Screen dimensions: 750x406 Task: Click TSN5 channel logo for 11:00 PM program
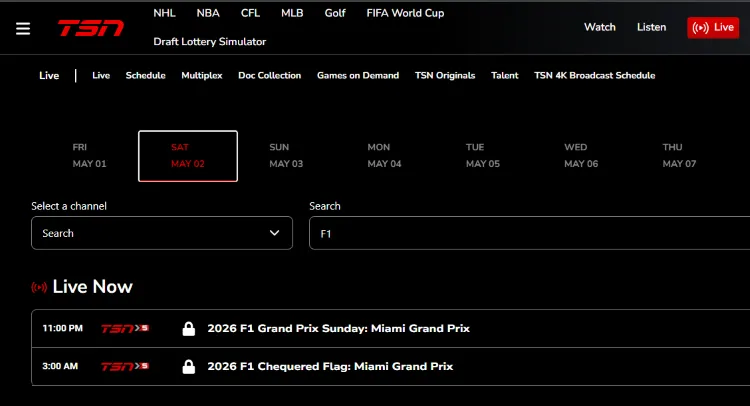tap(125, 328)
